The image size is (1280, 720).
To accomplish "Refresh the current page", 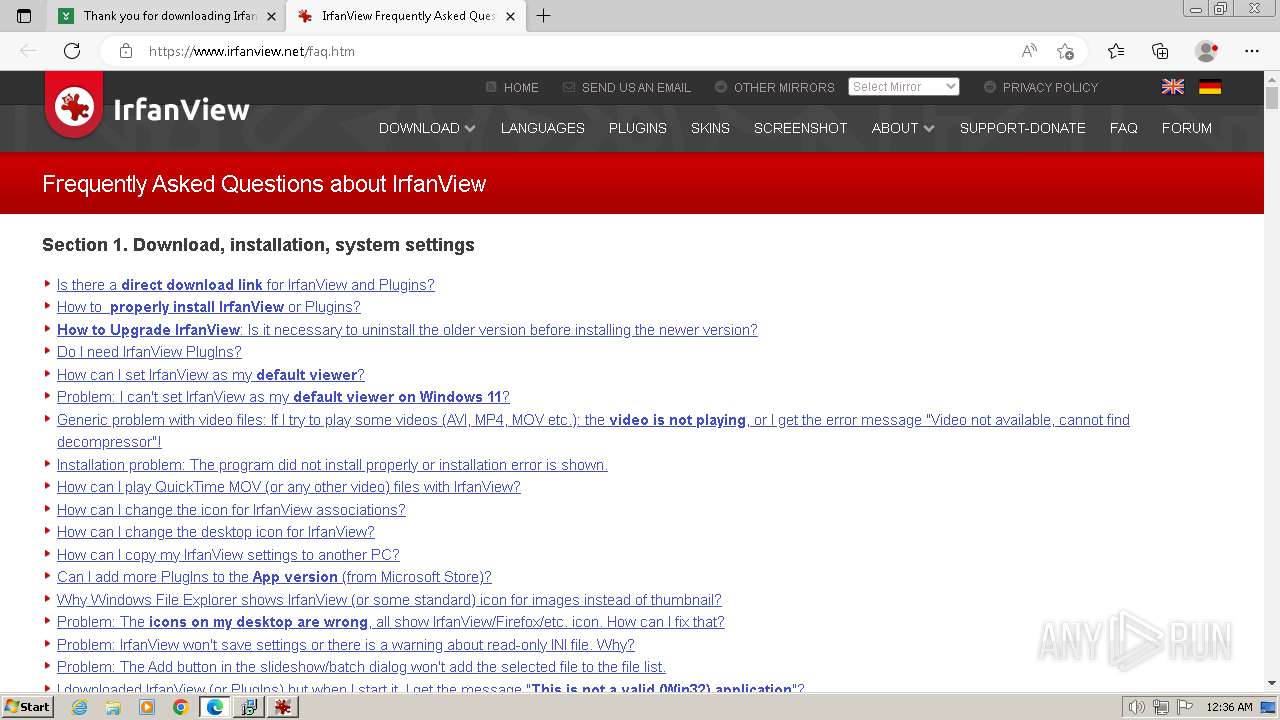I will click(71, 51).
